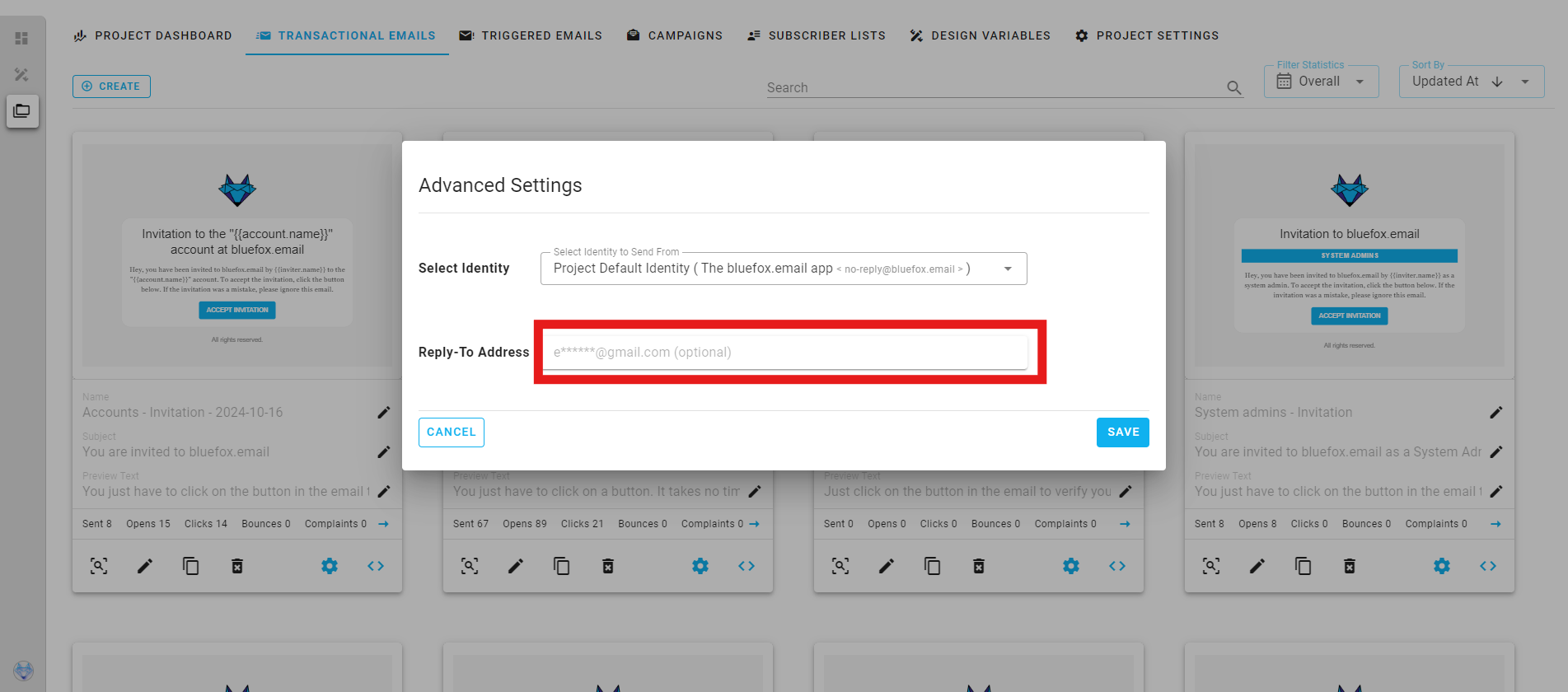Viewport: 1568px width, 692px height.
Task: Open settings gear of Accounts Invitation card
Action: click(330, 566)
